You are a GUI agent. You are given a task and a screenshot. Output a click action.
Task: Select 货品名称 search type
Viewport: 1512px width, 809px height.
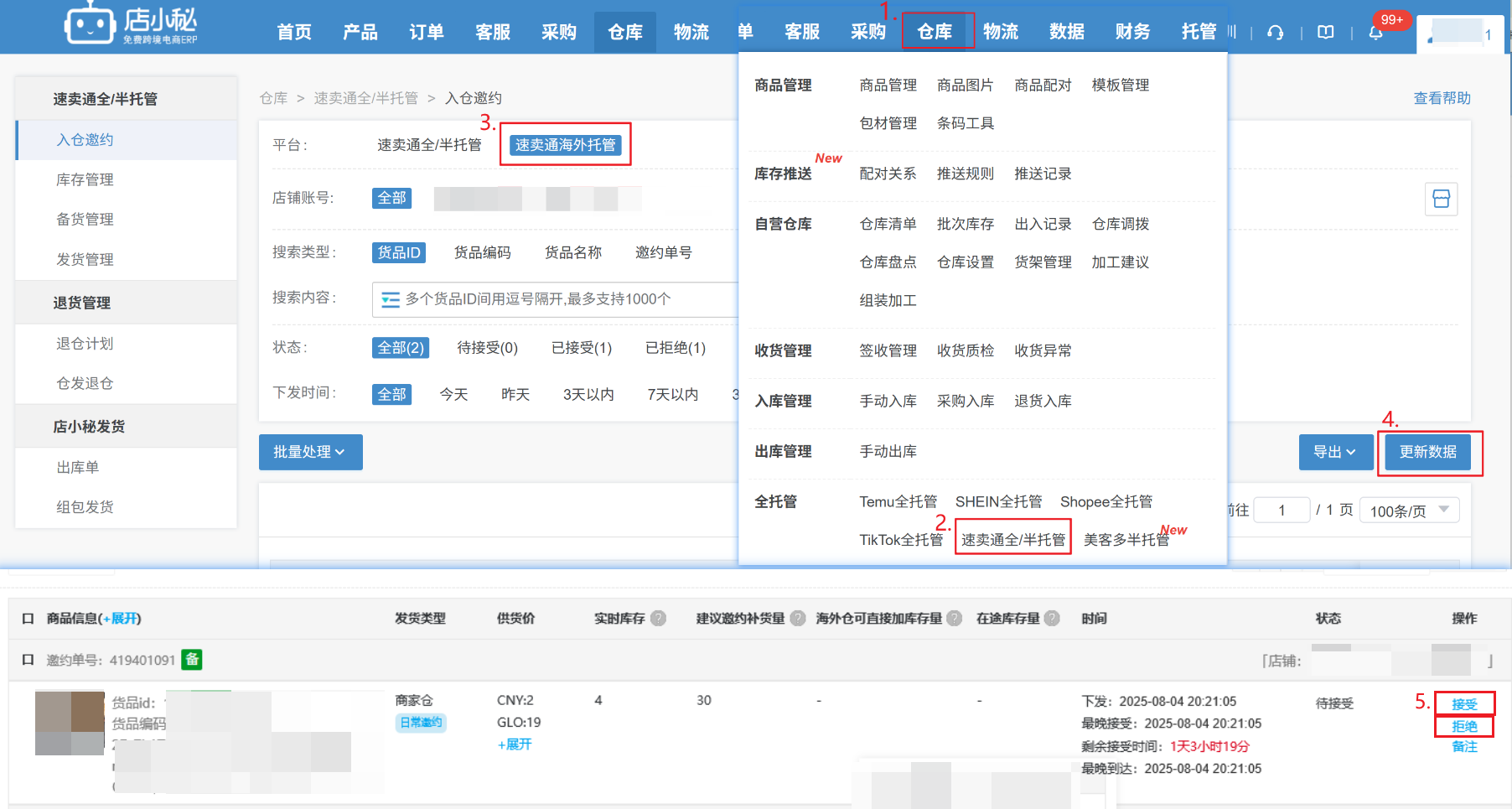click(573, 252)
